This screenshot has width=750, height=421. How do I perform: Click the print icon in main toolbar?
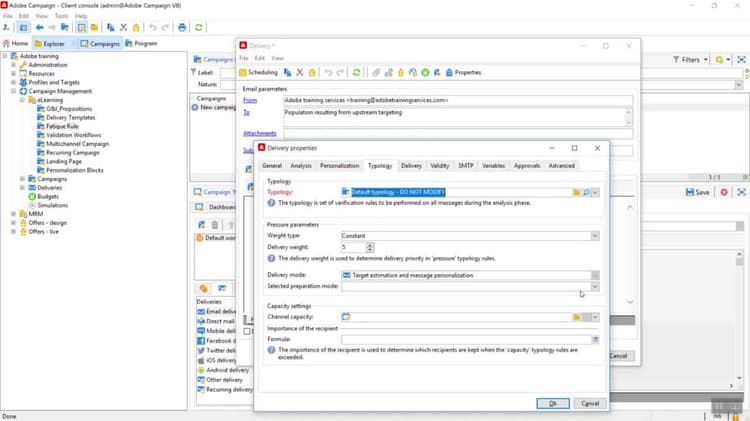click(x=182, y=28)
